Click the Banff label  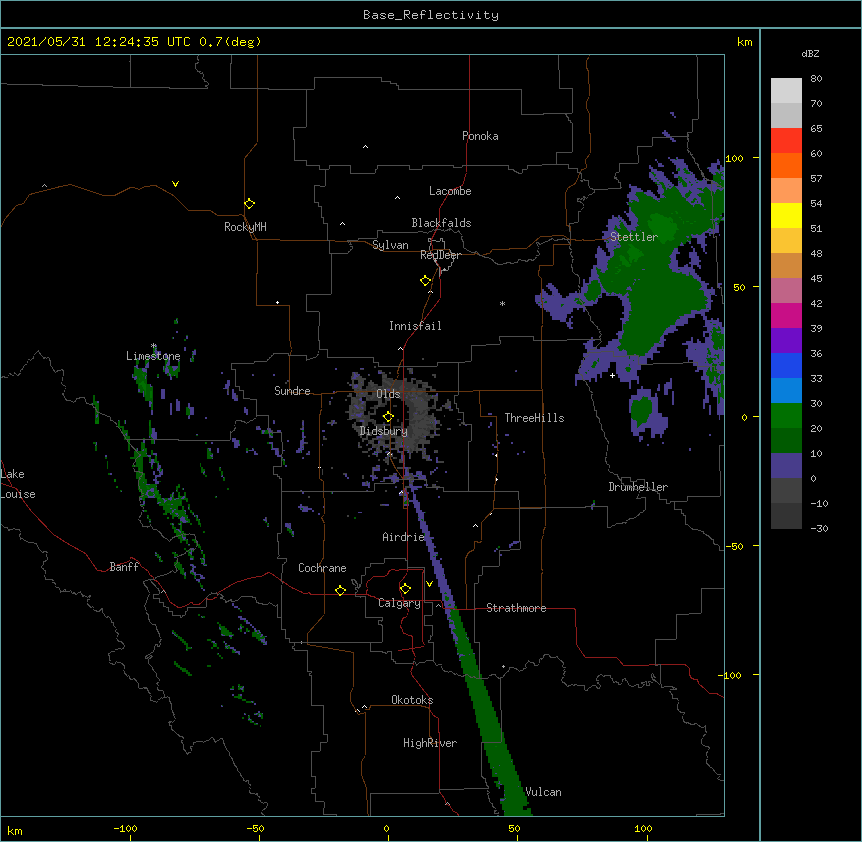(x=124, y=567)
